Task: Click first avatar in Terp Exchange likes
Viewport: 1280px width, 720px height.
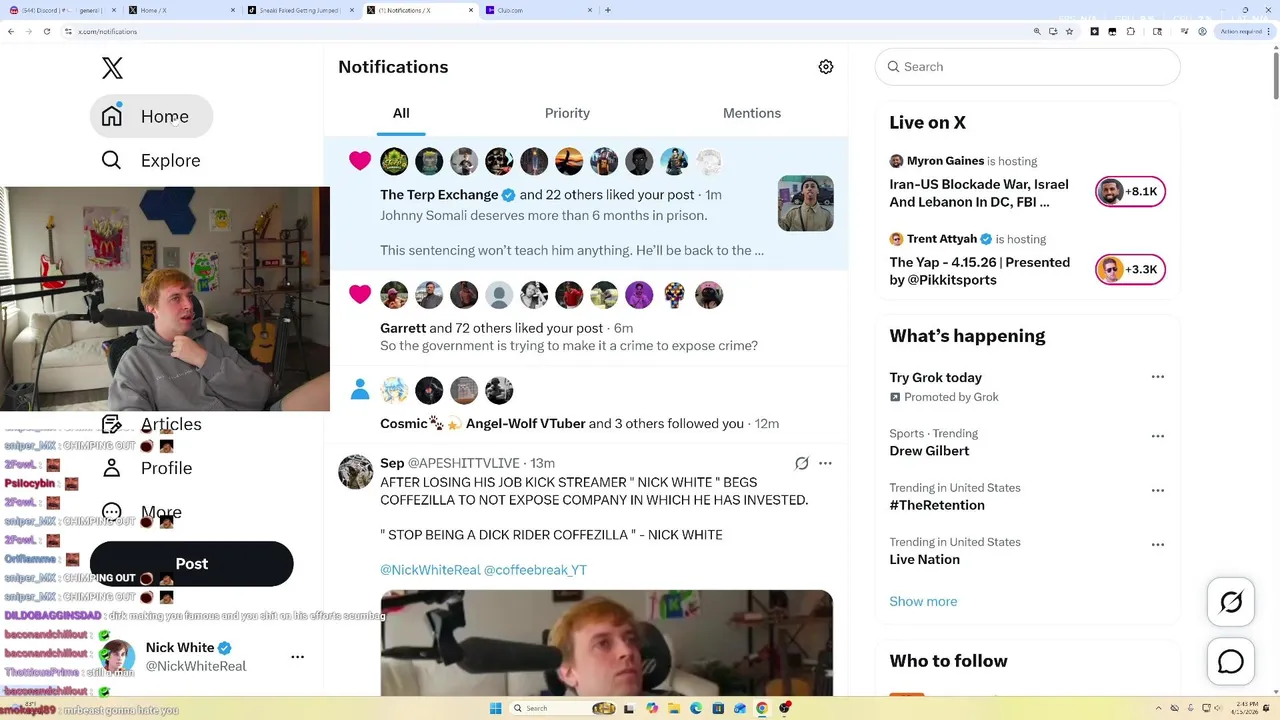Action: [394, 161]
